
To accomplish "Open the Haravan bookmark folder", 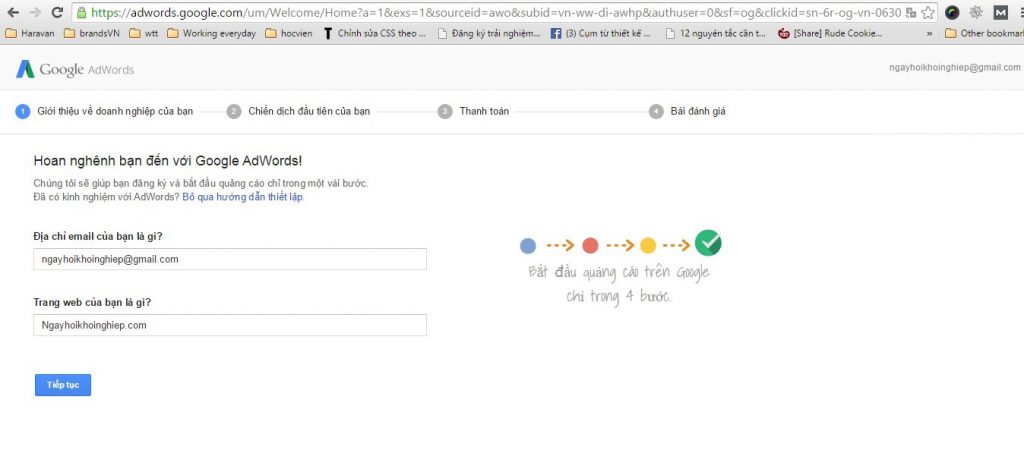I will coord(30,33).
